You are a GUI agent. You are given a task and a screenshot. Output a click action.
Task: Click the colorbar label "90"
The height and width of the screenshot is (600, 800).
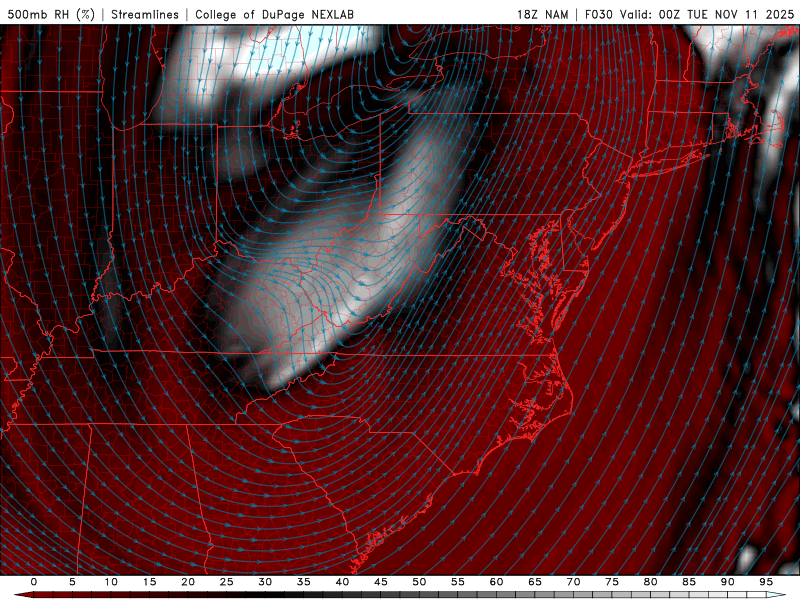(x=727, y=582)
